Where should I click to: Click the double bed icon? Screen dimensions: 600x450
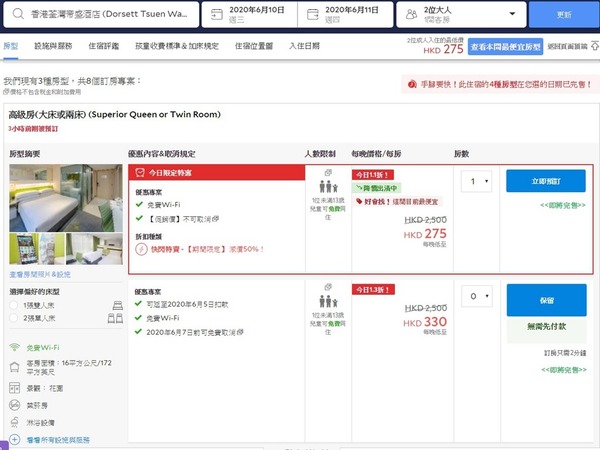118,305
